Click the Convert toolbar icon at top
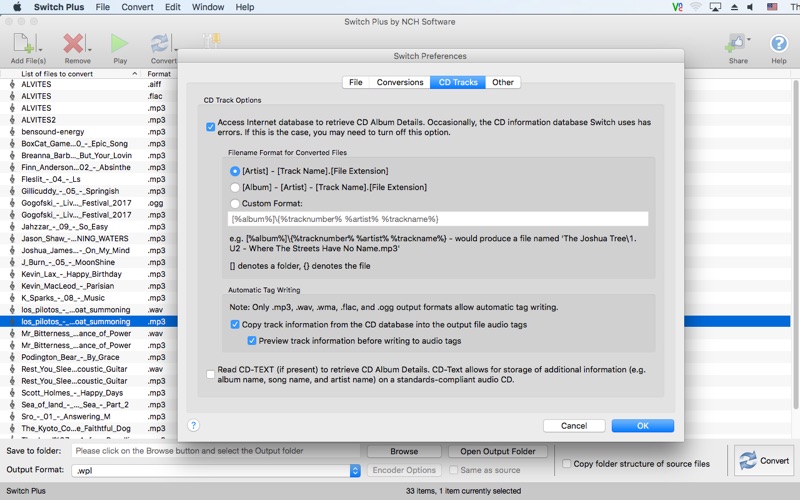Screen dimensions: 800x500 pos(160,43)
